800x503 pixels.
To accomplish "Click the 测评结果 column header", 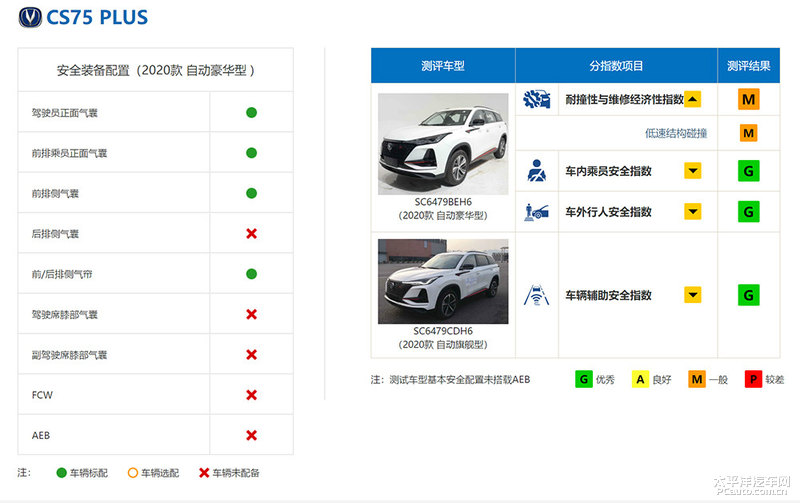I will 748,65.
